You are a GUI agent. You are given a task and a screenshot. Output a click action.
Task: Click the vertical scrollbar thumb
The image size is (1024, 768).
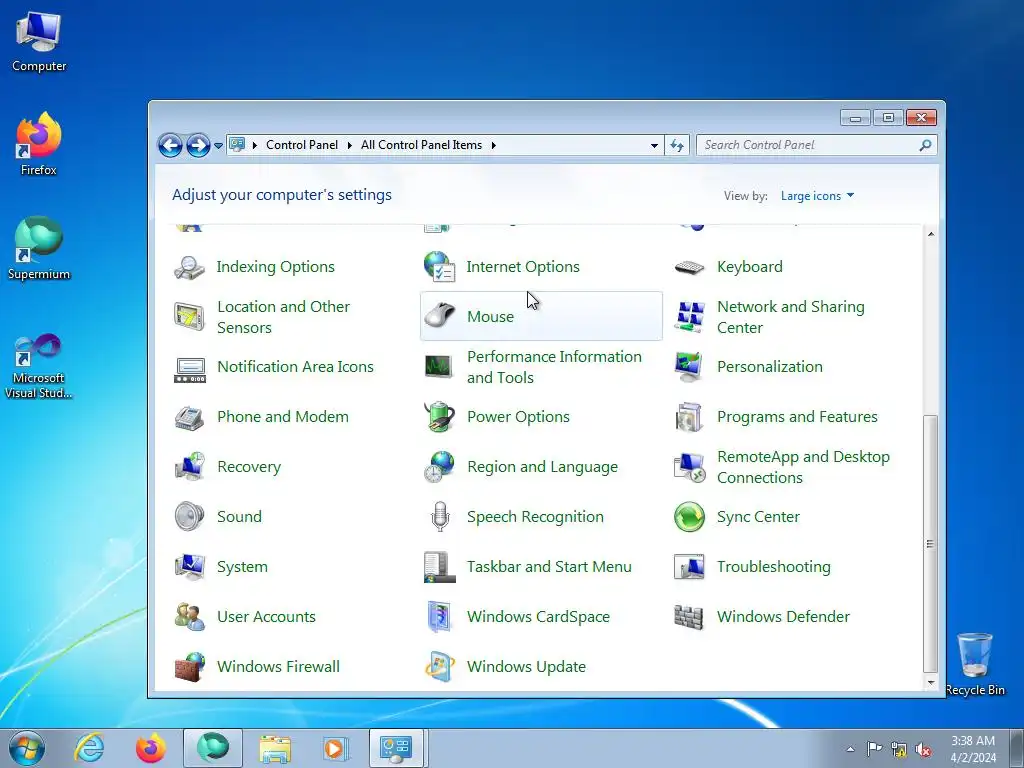pos(931,543)
